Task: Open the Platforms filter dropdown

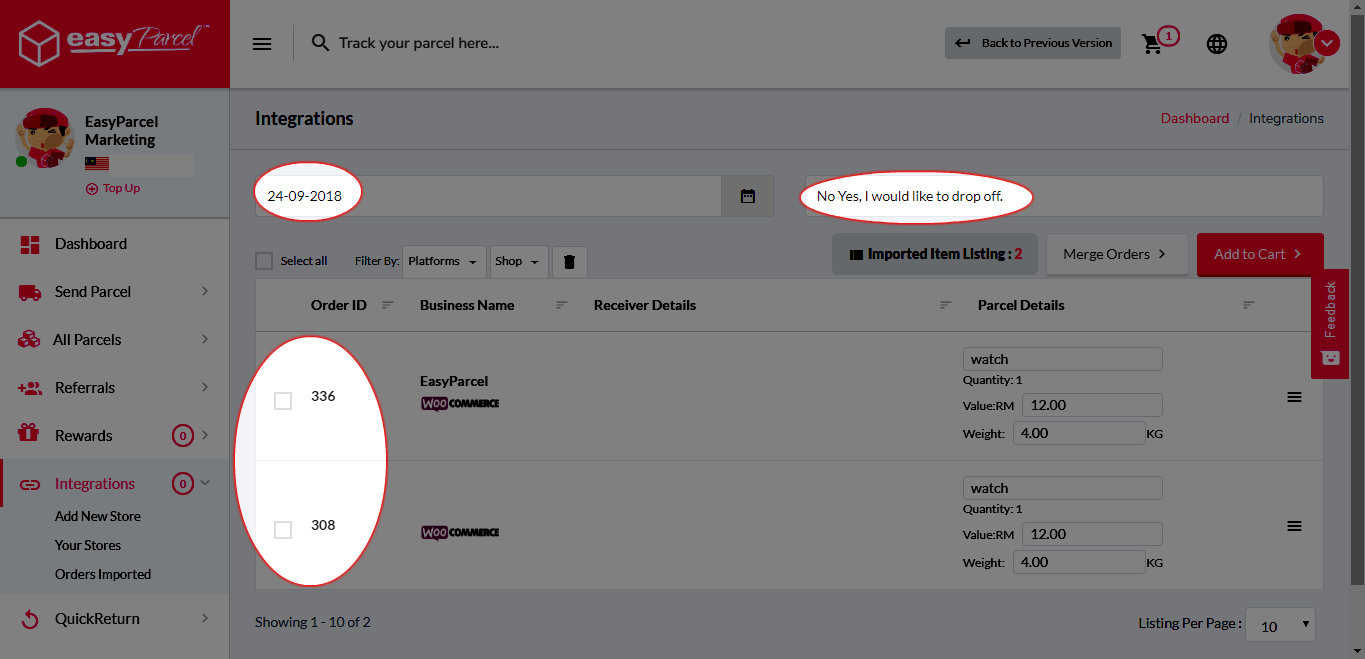Action: click(x=443, y=261)
